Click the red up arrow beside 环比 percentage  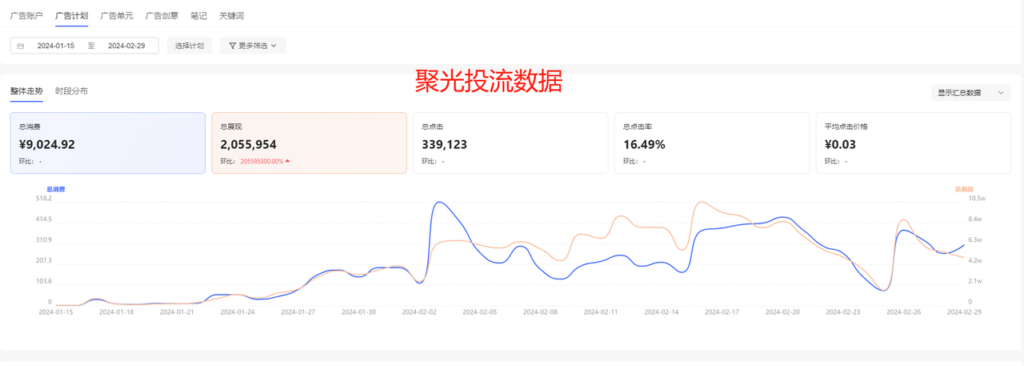pos(287,161)
